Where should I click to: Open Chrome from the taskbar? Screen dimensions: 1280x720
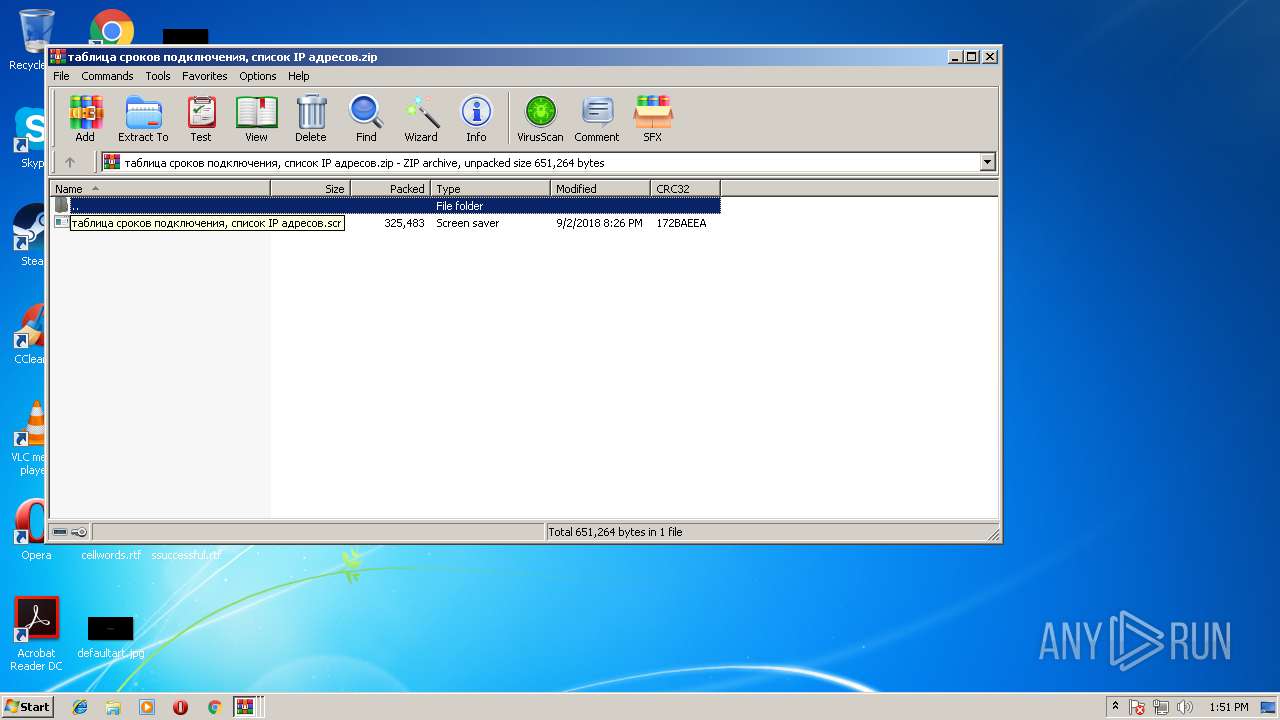pos(214,707)
